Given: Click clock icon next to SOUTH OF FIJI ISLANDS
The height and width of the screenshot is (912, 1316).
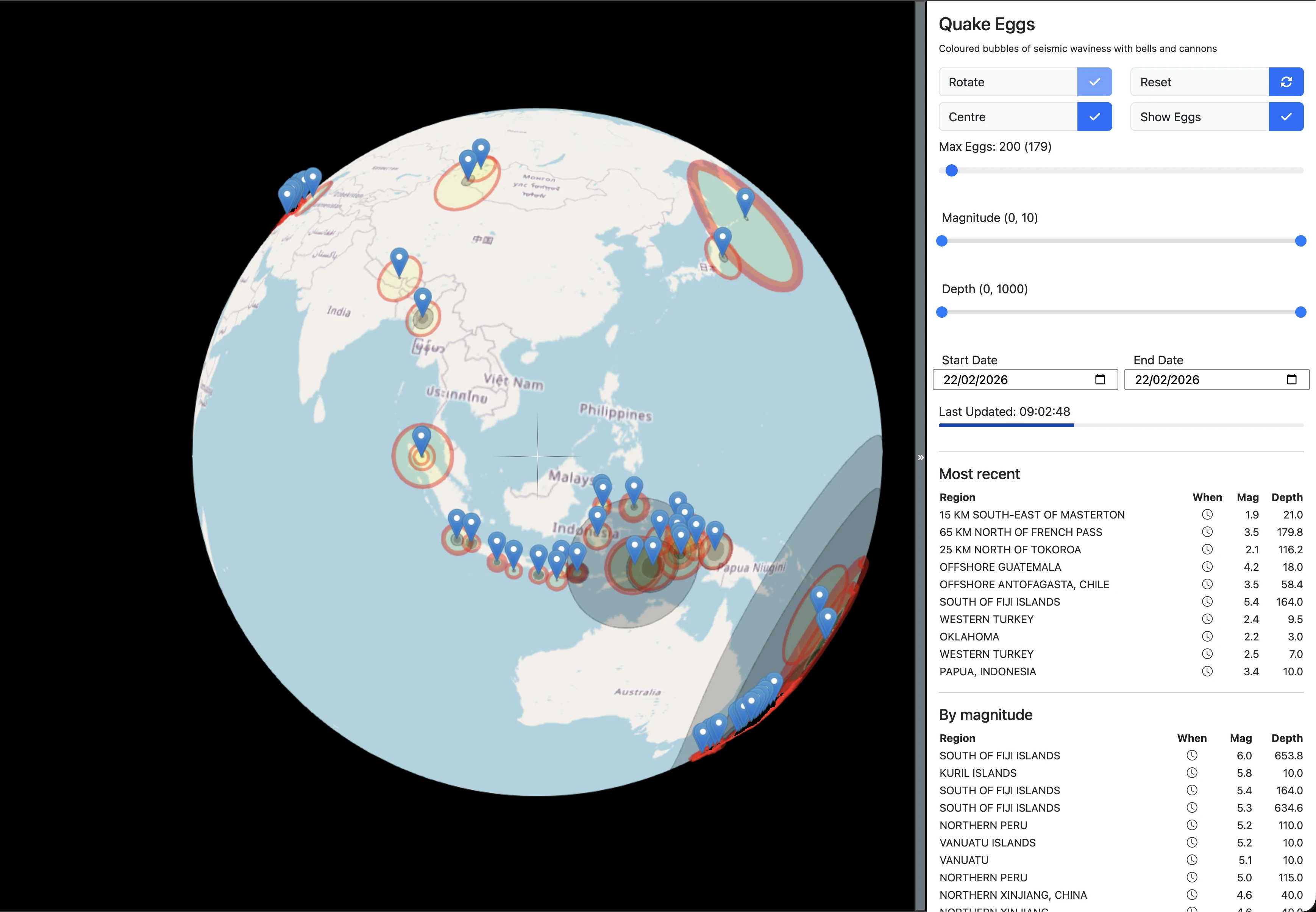Looking at the screenshot, I should point(1207,601).
